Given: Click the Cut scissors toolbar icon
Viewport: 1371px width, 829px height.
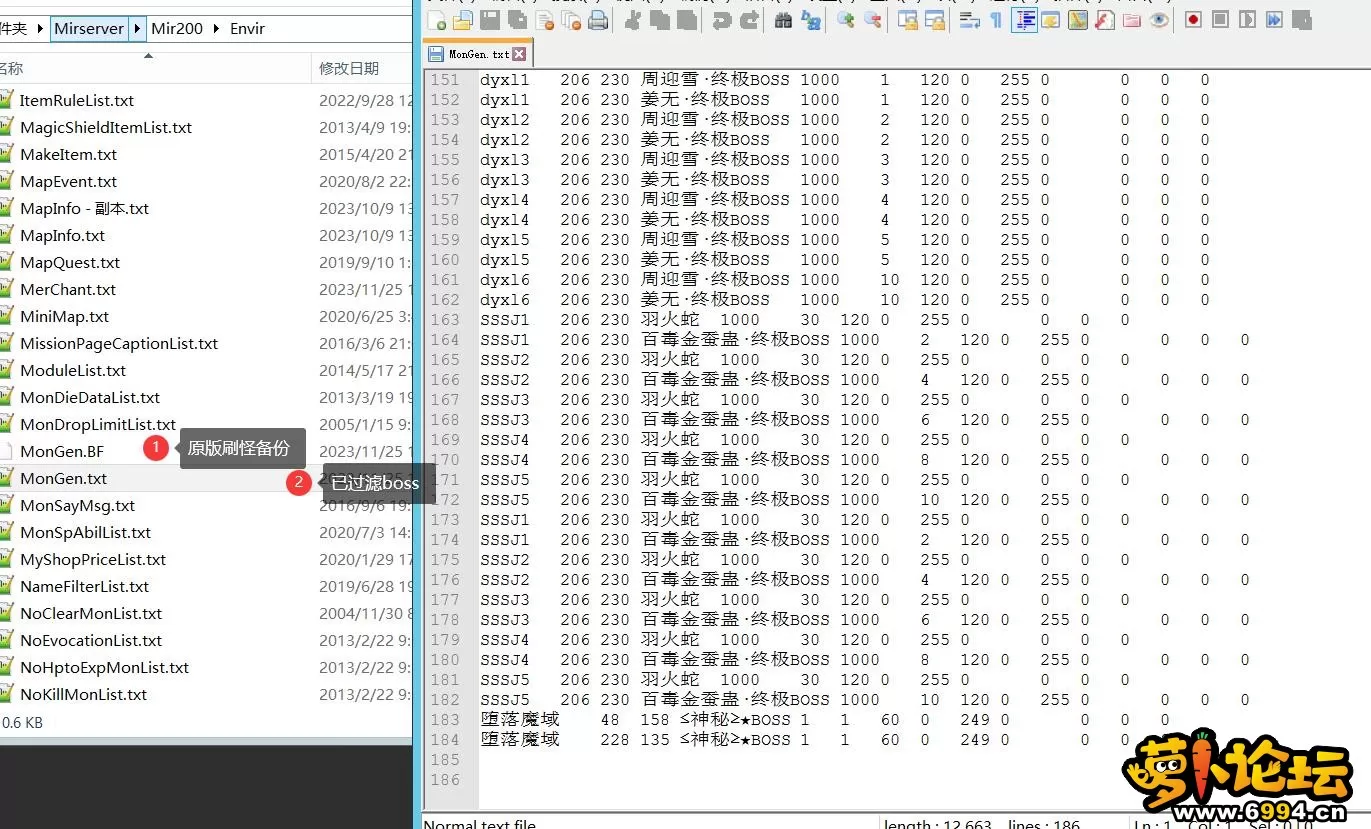Looking at the screenshot, I should click(633, 19).
